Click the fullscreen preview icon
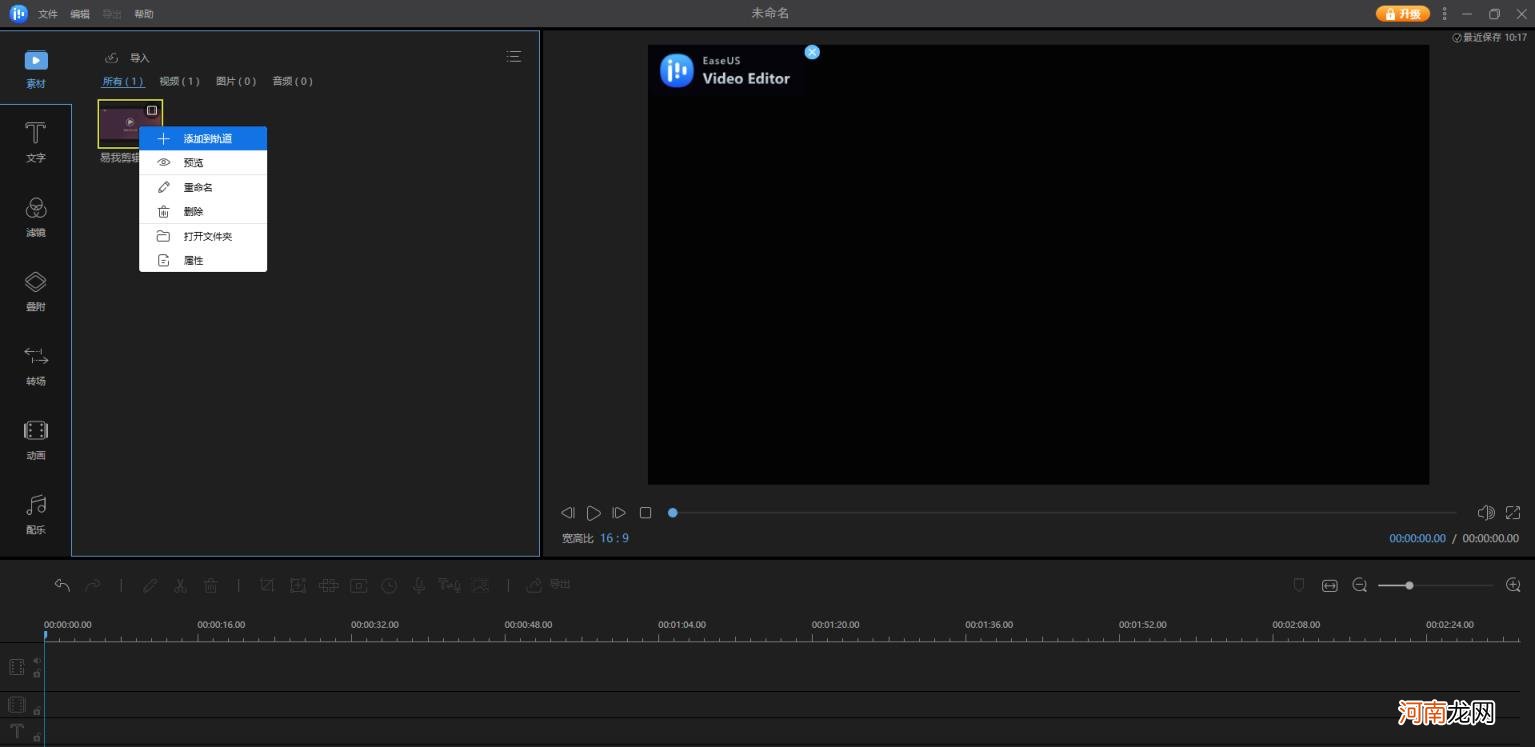The height and width of the screenshot is (747, 1535). (x=1513, y=512)
